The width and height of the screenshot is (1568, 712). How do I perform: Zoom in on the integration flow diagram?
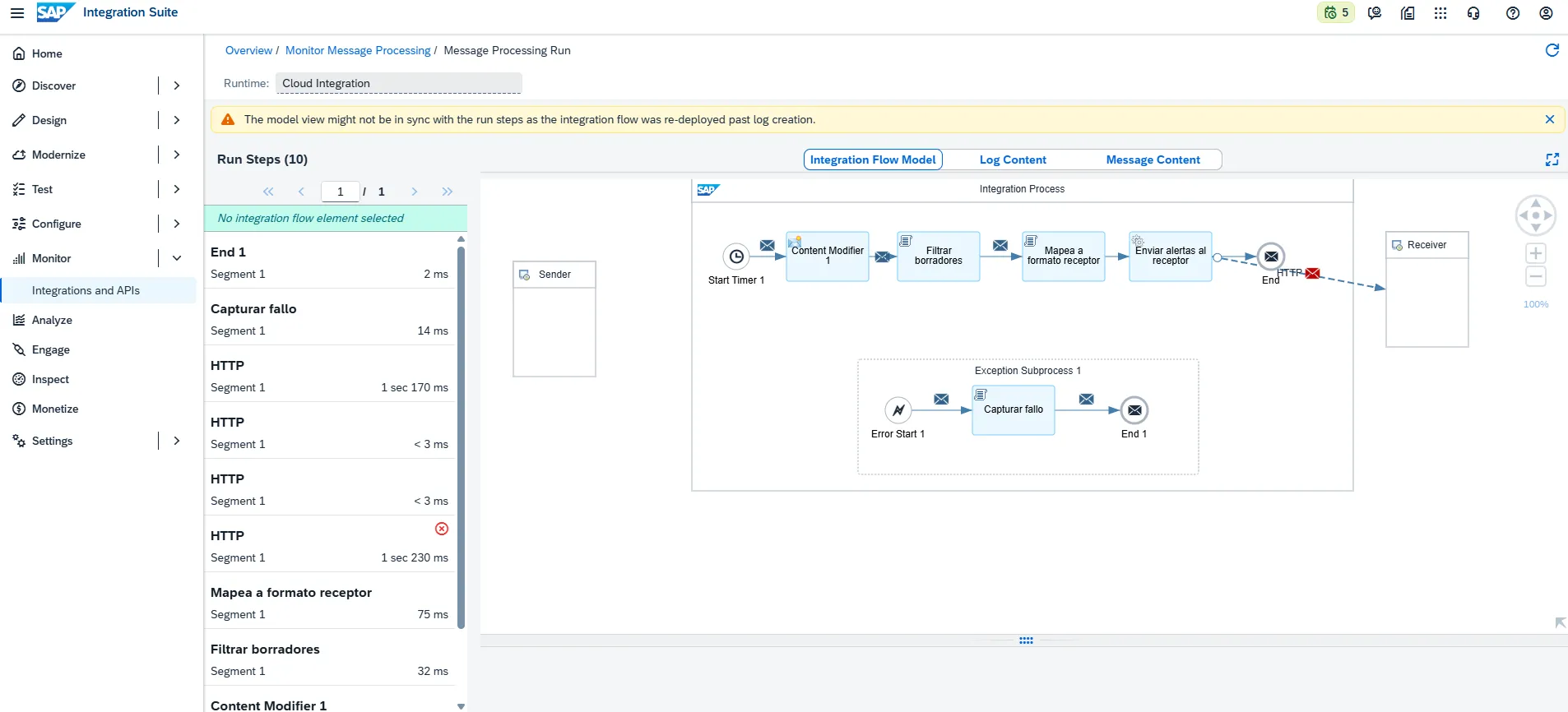pyautogui.click(x=1536, y=253)
